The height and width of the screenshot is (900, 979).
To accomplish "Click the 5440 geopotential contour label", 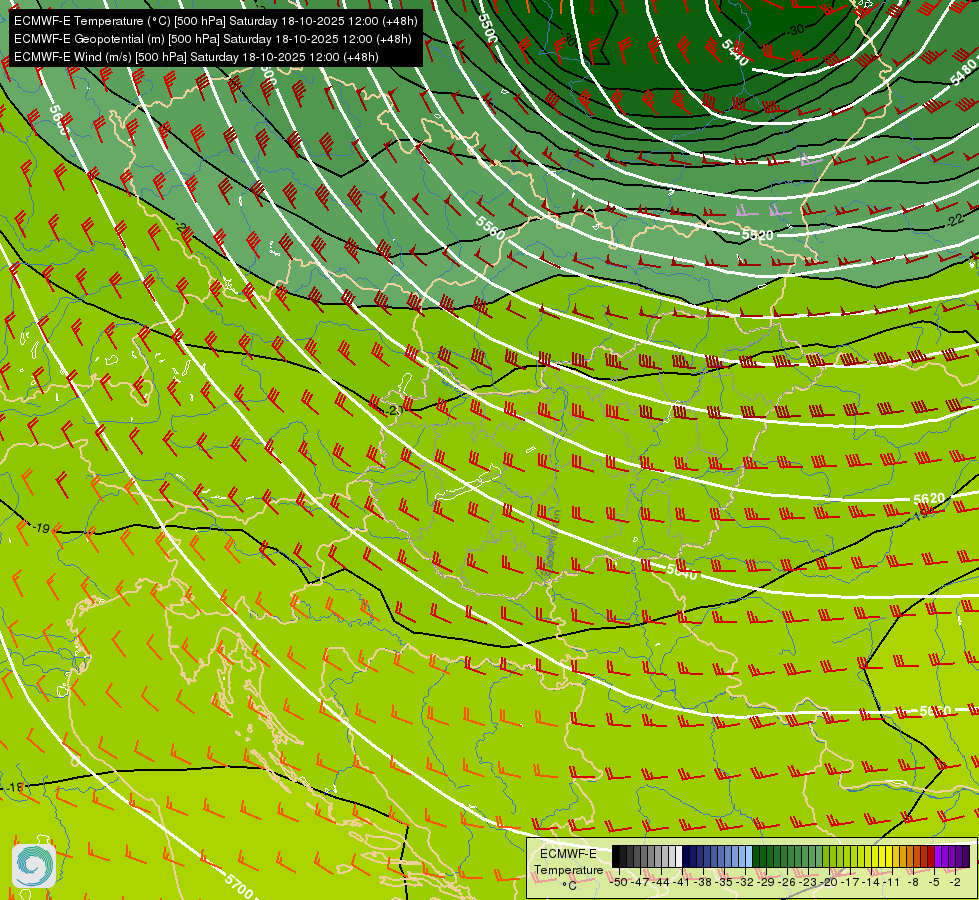I will point(735,52).
